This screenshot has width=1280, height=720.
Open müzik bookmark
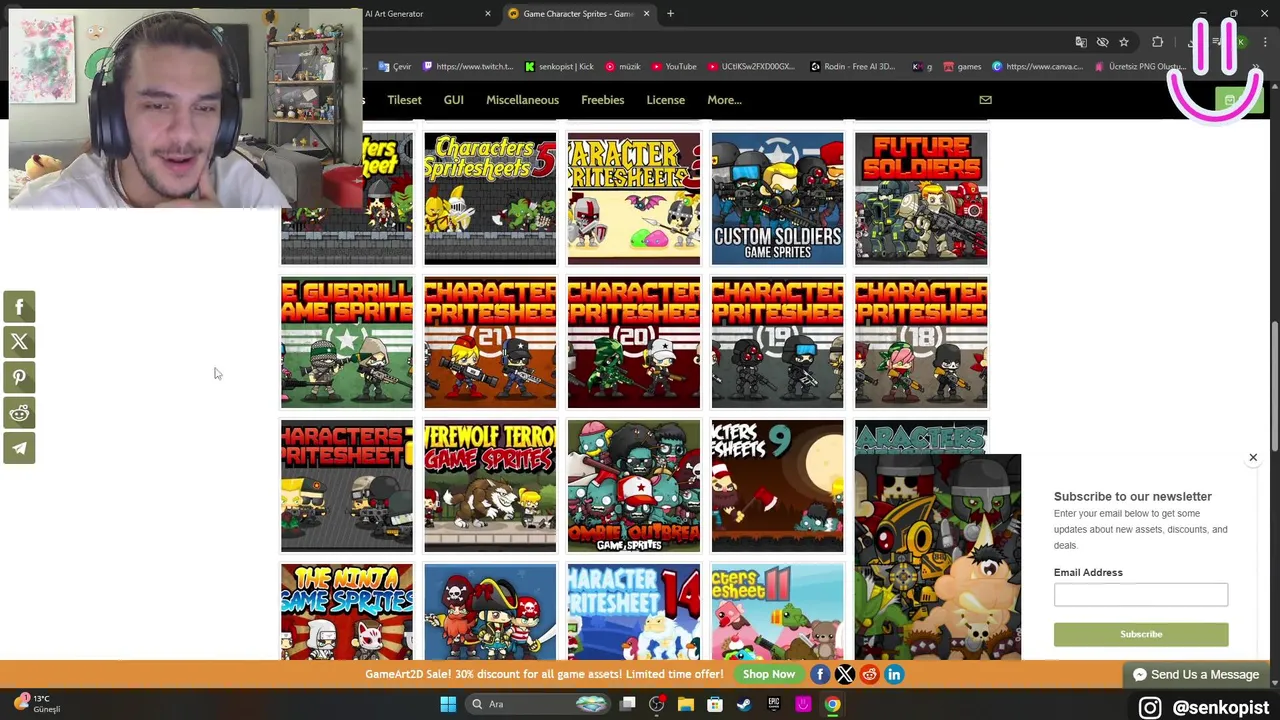622,67
